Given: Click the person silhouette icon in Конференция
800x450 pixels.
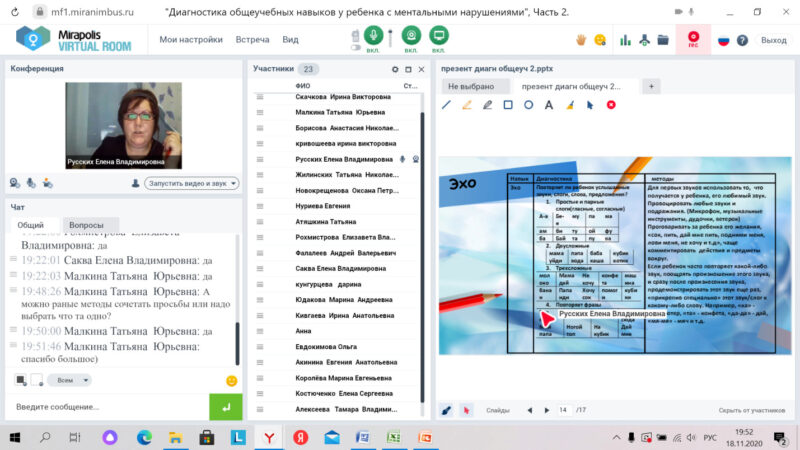Looking at the screenshot, I should click(x=135, y=183).
